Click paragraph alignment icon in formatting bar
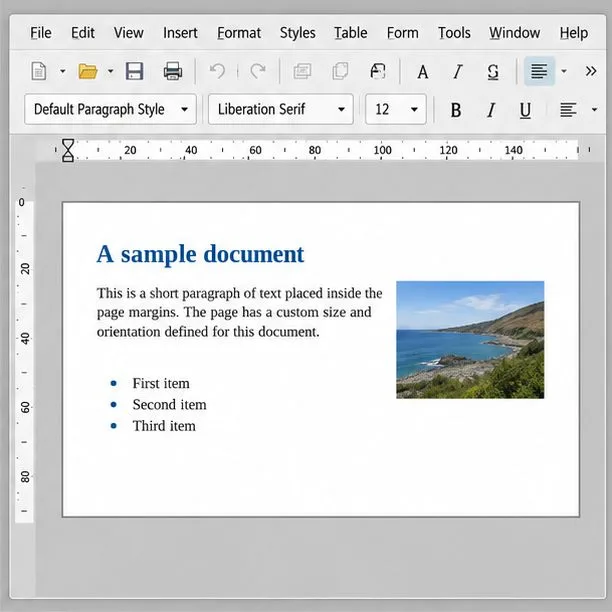Viewport: 612px width, 612px height. coord(568,110)
